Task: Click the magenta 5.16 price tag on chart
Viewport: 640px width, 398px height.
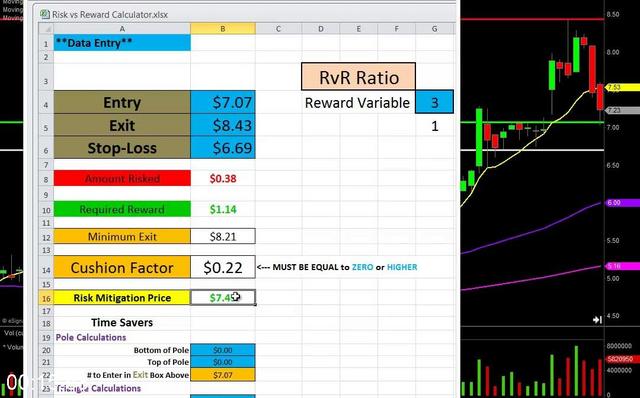Action: [622, 266]
